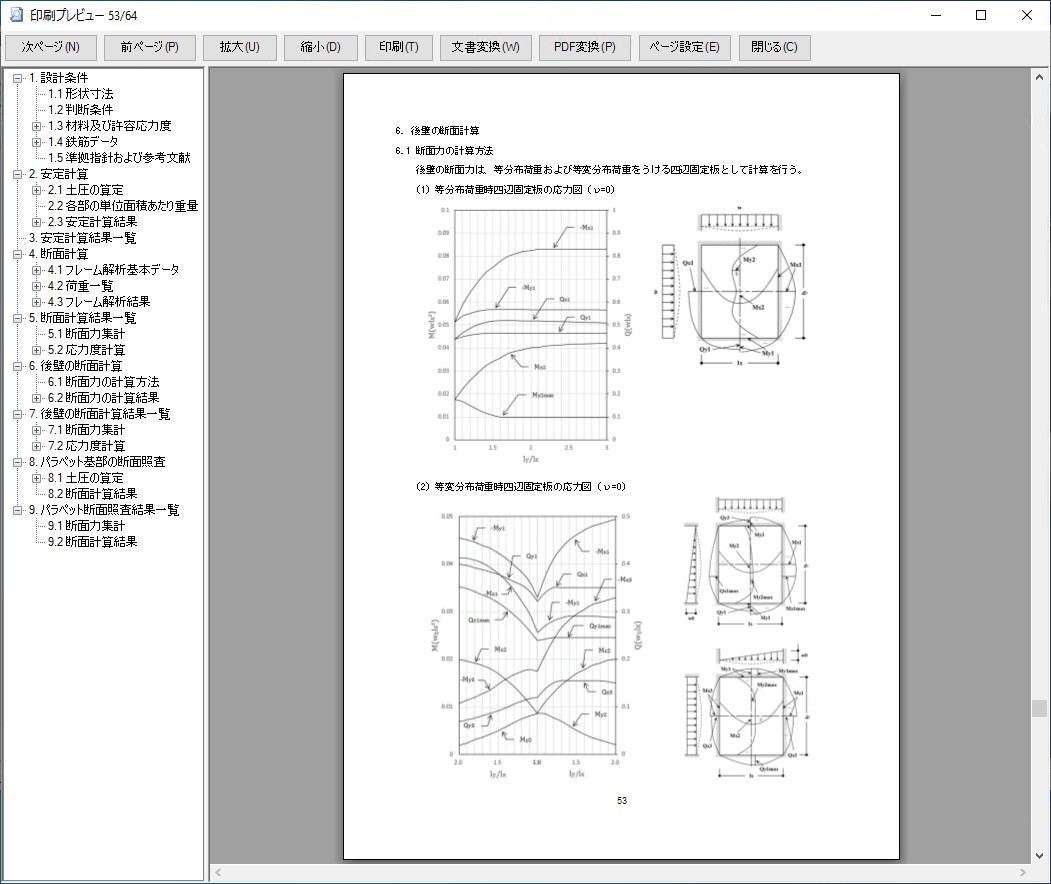Viewport: 1051px width, 884px height.
Task: Open 9.1 断面力集計 section
Action: point(86,526)
